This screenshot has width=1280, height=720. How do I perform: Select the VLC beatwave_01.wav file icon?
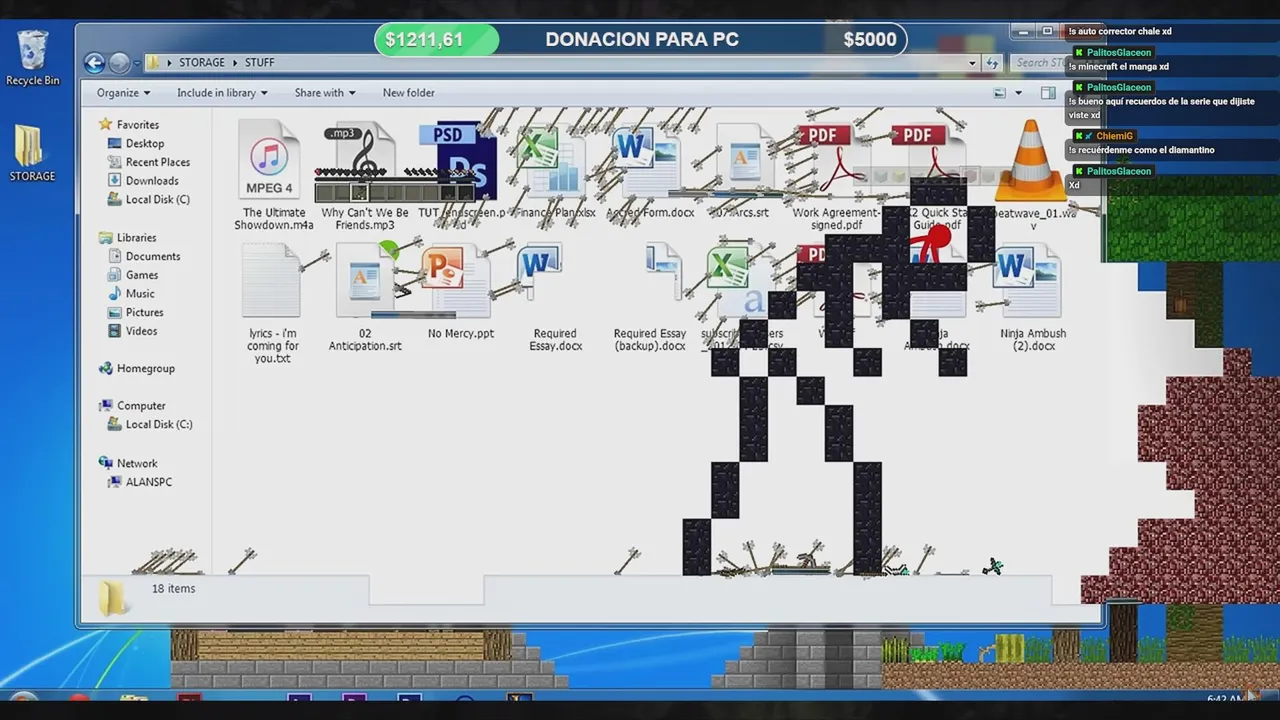pos(1032,161)
